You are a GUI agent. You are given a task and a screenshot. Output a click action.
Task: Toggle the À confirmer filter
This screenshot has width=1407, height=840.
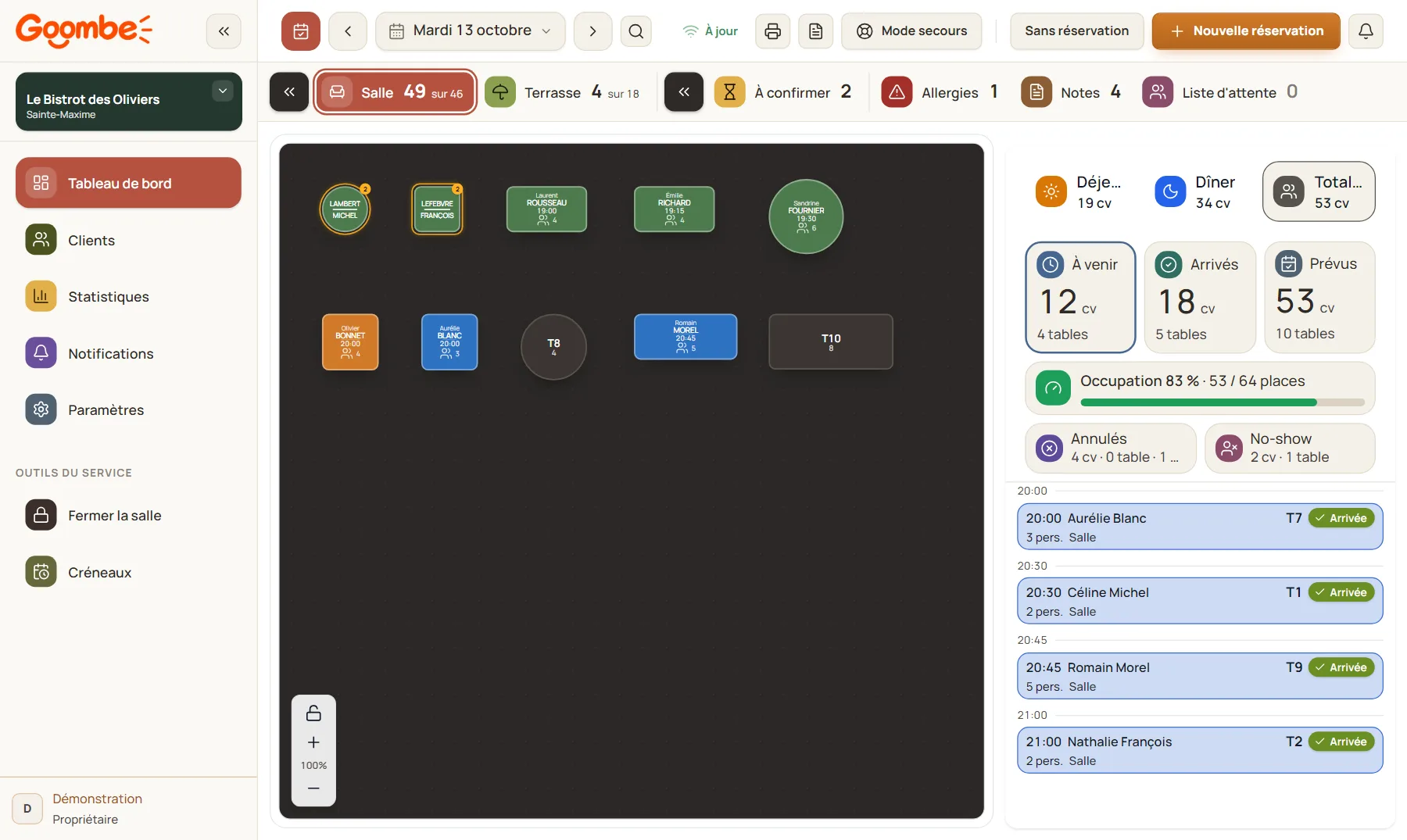pos(783,92)
